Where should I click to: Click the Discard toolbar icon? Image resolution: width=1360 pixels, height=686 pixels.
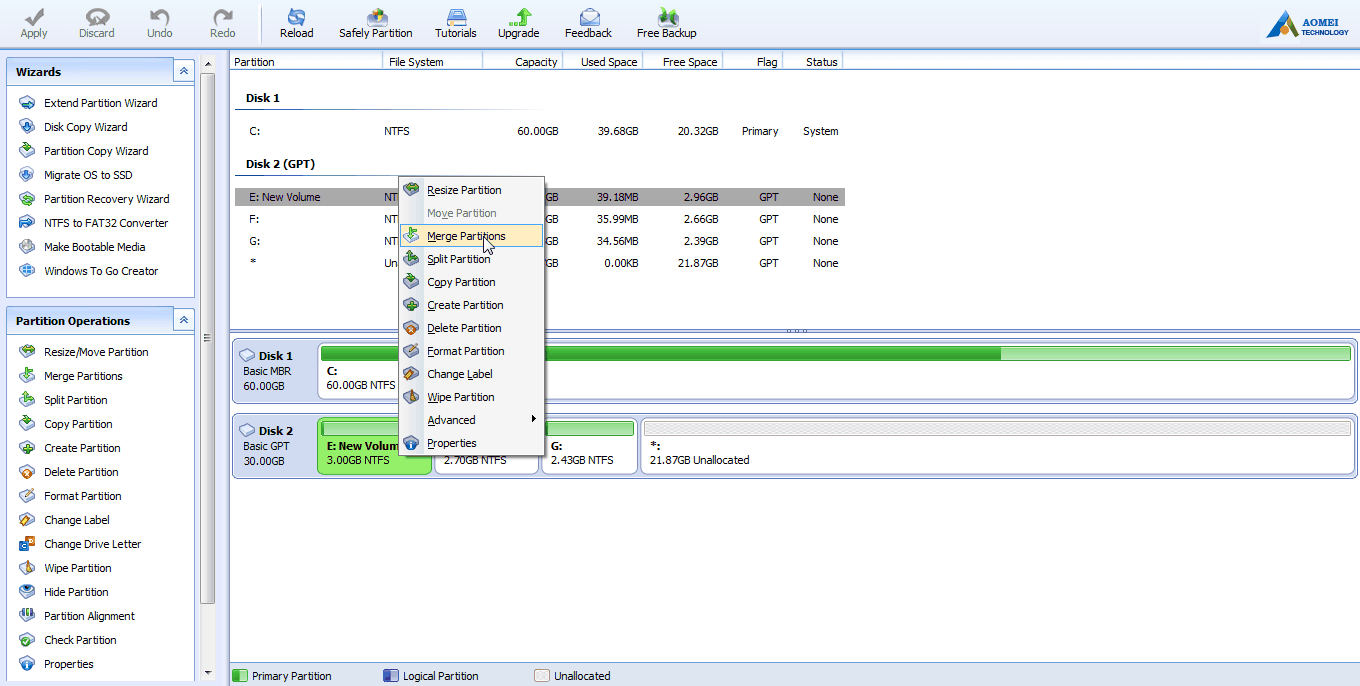[x=96, y=22]
